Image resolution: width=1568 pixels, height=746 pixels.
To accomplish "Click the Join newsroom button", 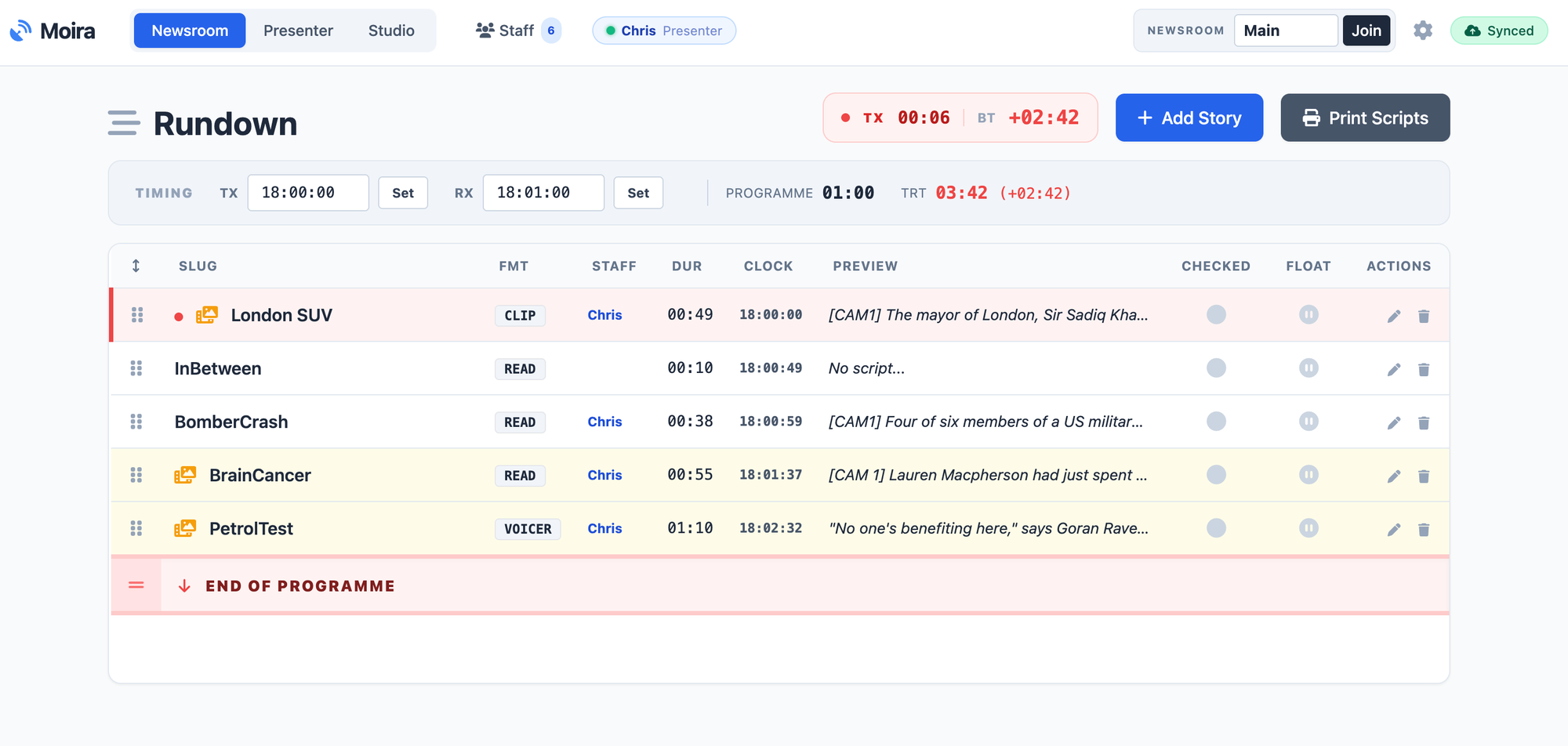I will pyautogui.click(x=1367, y=31).
